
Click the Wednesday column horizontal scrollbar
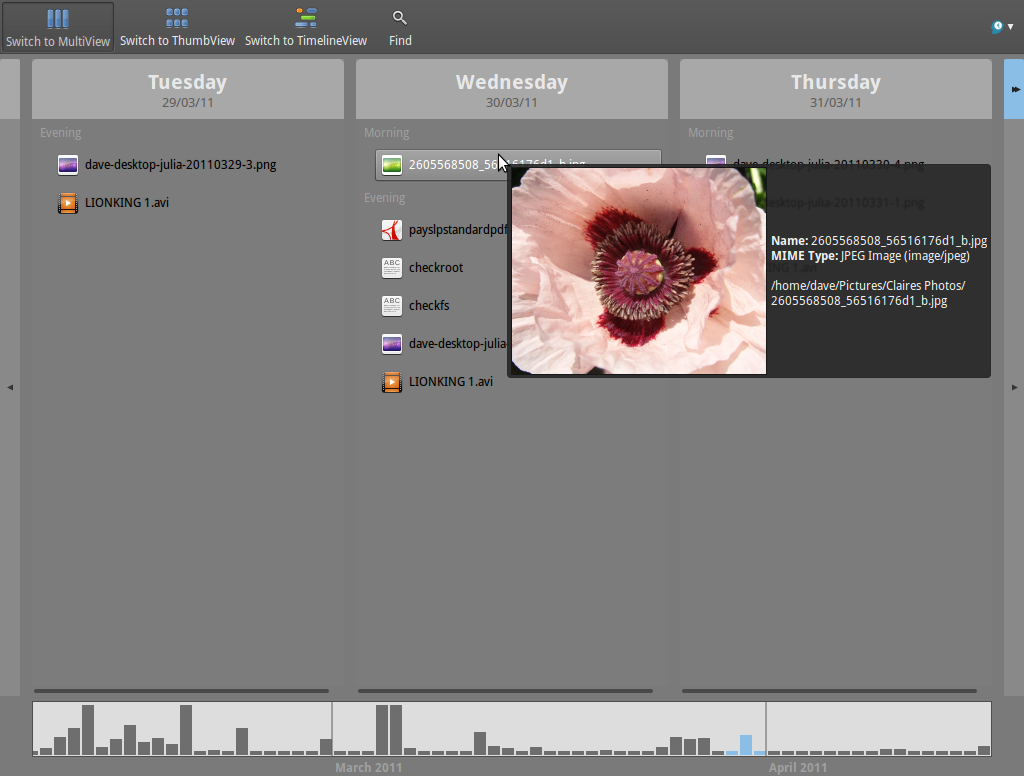point(505,690)
